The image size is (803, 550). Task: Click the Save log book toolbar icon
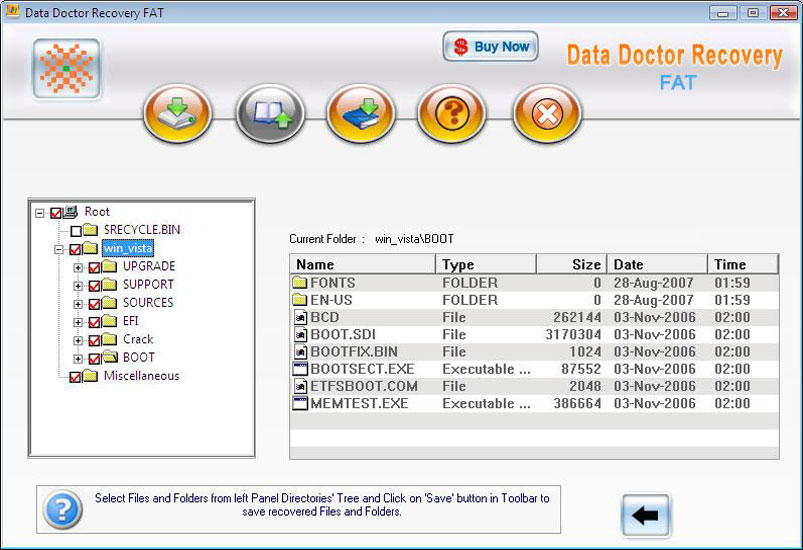[x=361, y=113]
